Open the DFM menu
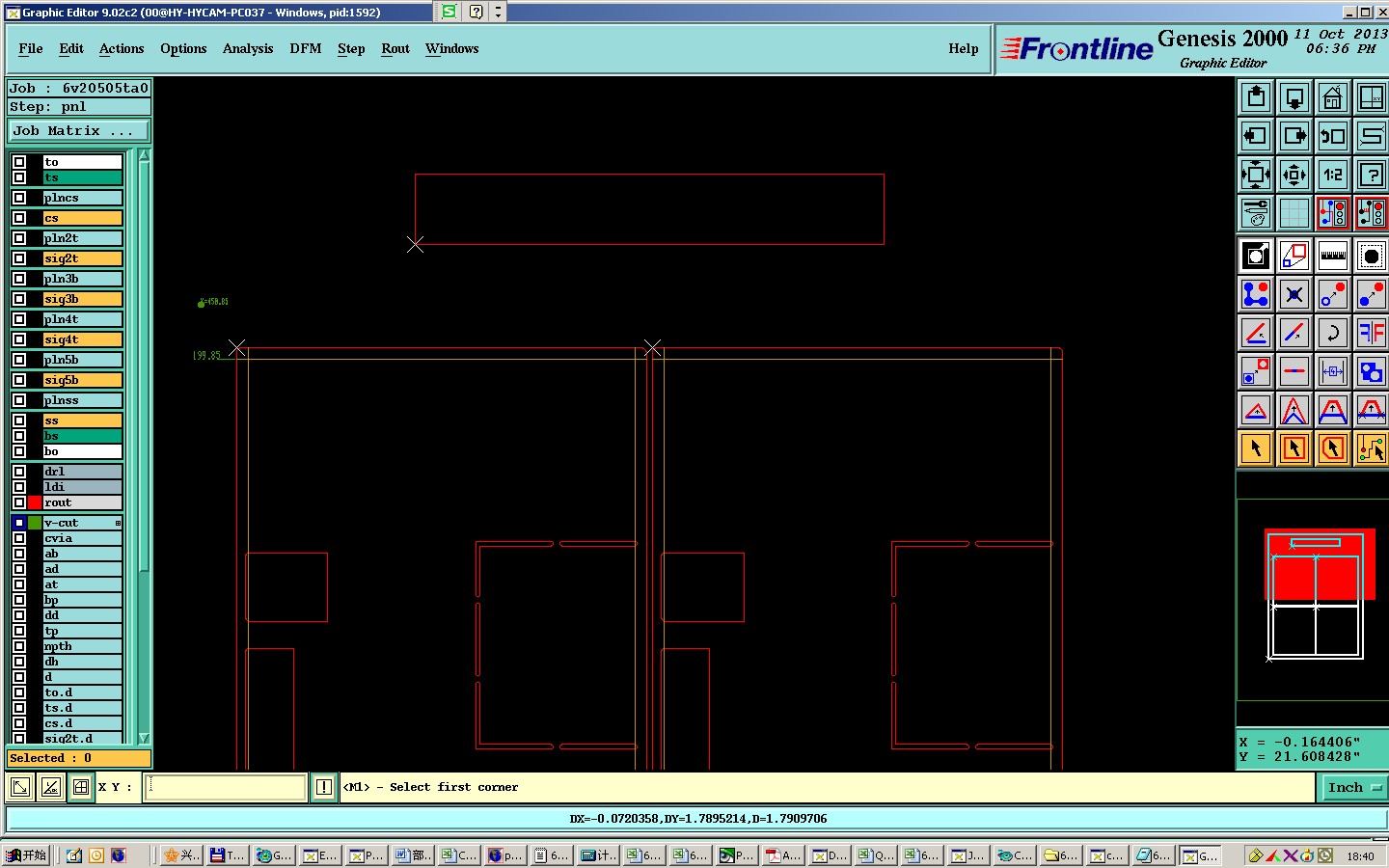This screenshot has height=868, width=1389. point(306,48)
